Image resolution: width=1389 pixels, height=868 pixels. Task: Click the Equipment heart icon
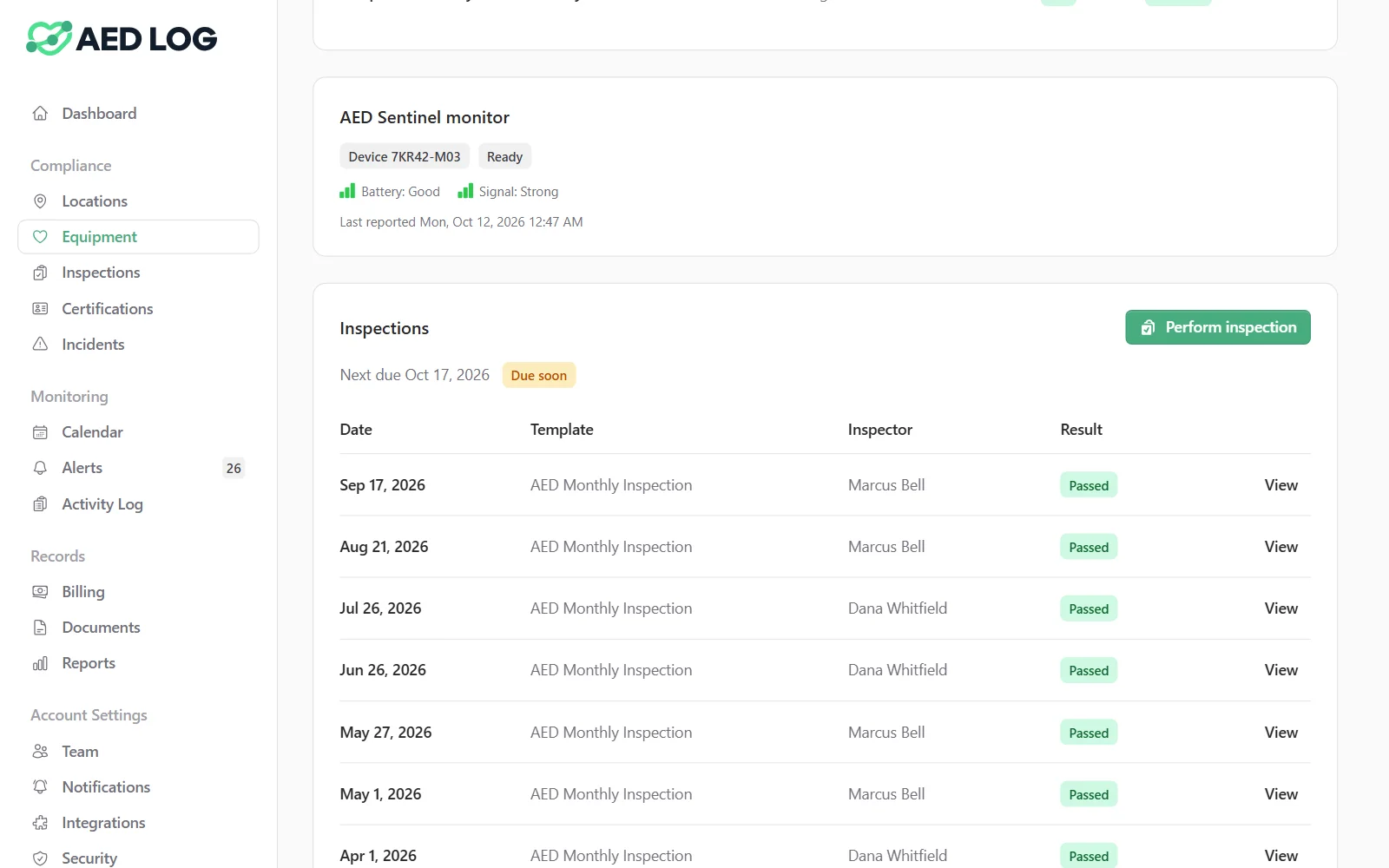click(40, 237)
